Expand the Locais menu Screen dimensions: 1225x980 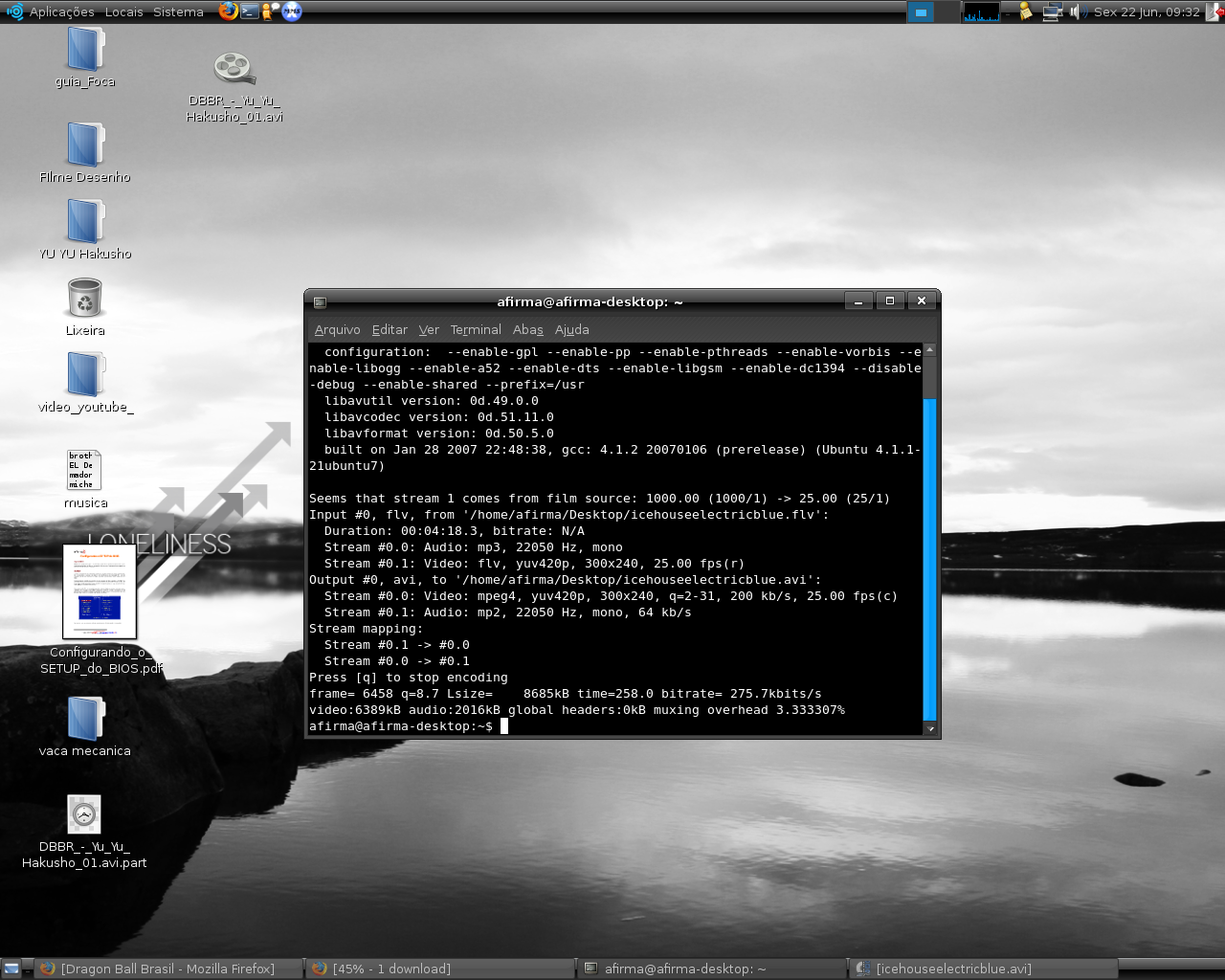(123, 11)
